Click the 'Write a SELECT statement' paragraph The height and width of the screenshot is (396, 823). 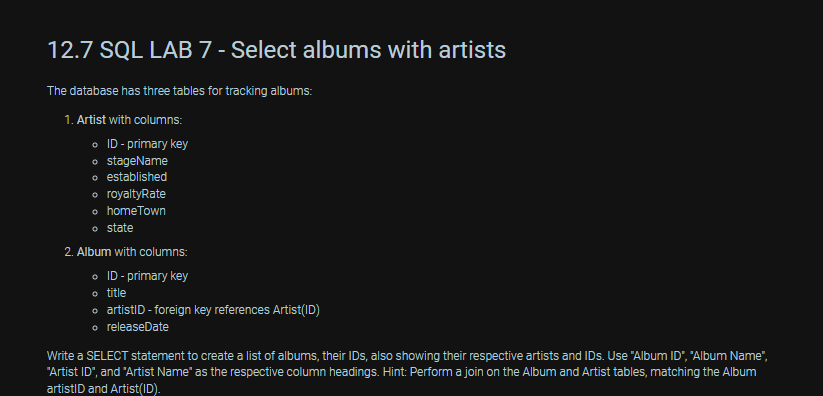pos(407,372)
